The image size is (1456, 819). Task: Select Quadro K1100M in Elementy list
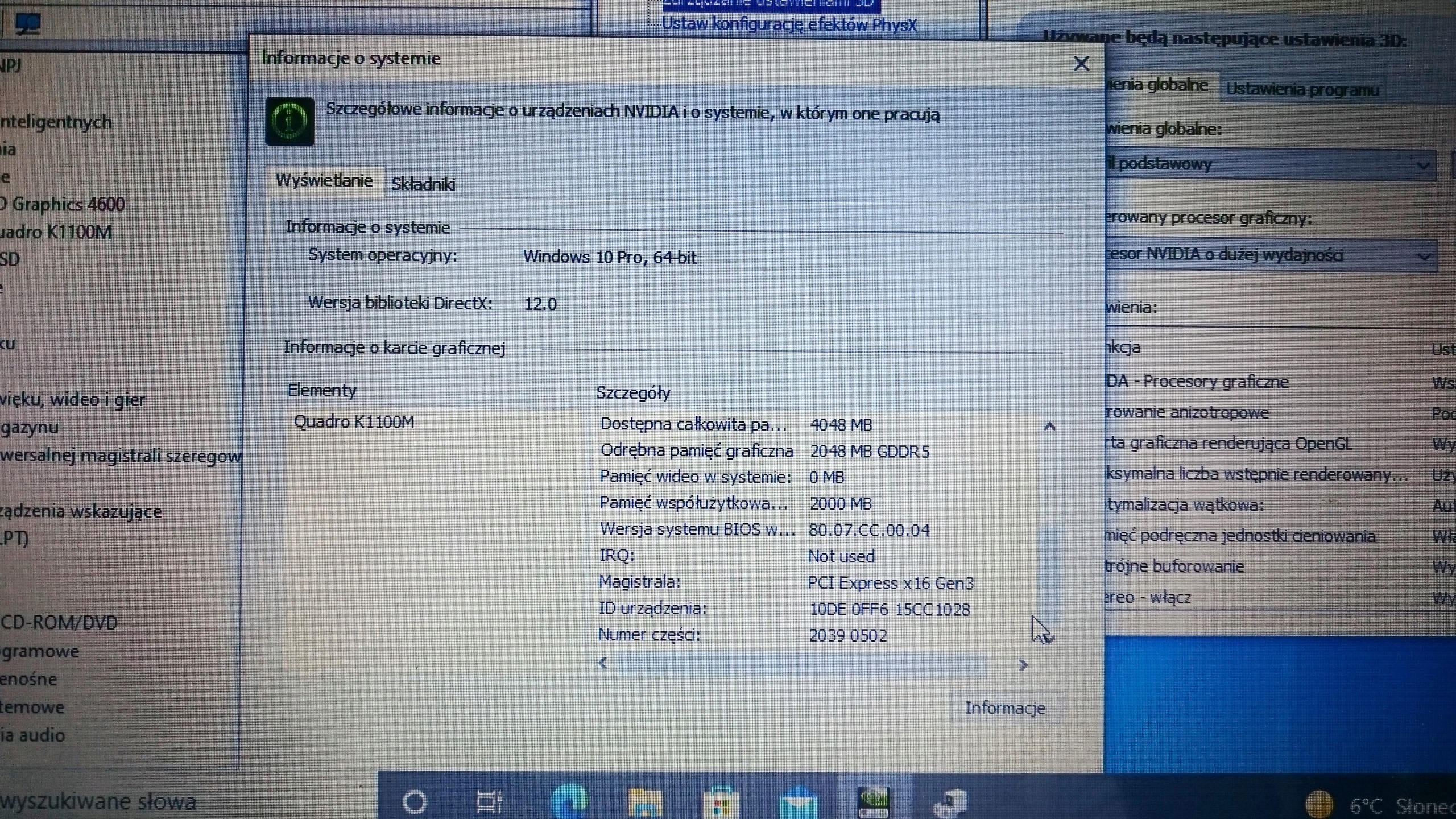tap(354, 422)
